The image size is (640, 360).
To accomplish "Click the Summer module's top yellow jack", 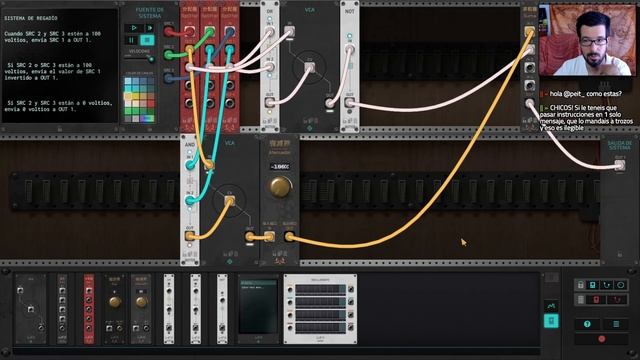I will (529, 31).
